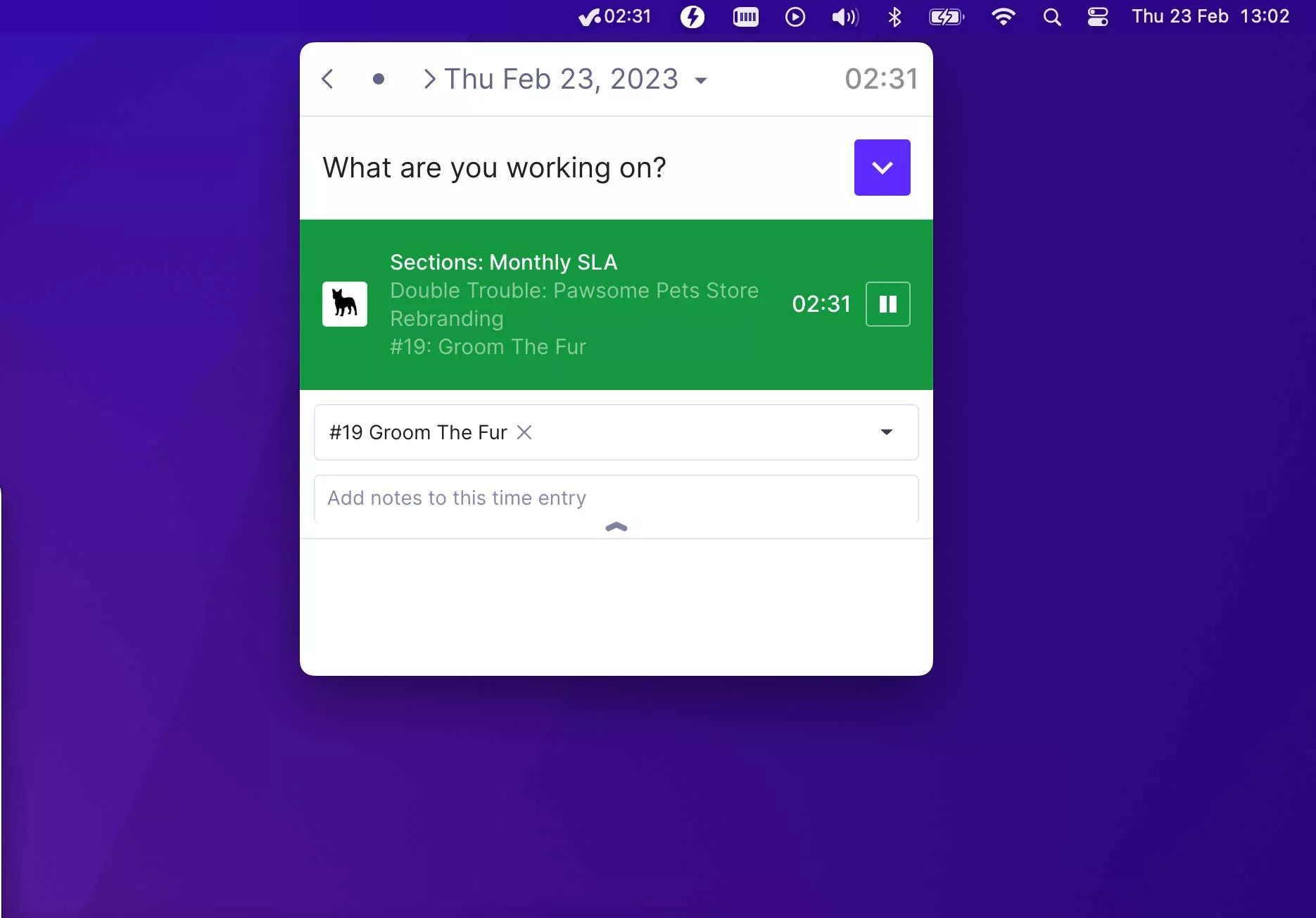Expand the purple chevron dropdown button

[x=882, y=168]
